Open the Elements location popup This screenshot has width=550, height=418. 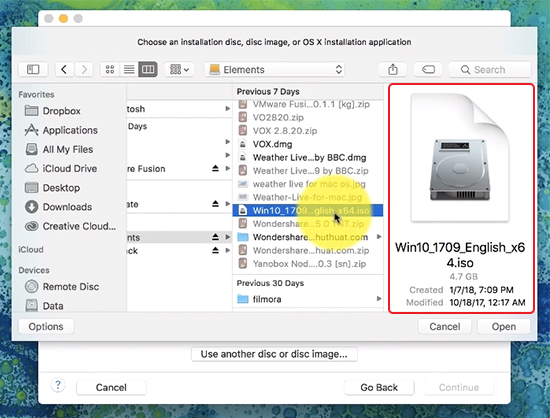coord(275,69)
